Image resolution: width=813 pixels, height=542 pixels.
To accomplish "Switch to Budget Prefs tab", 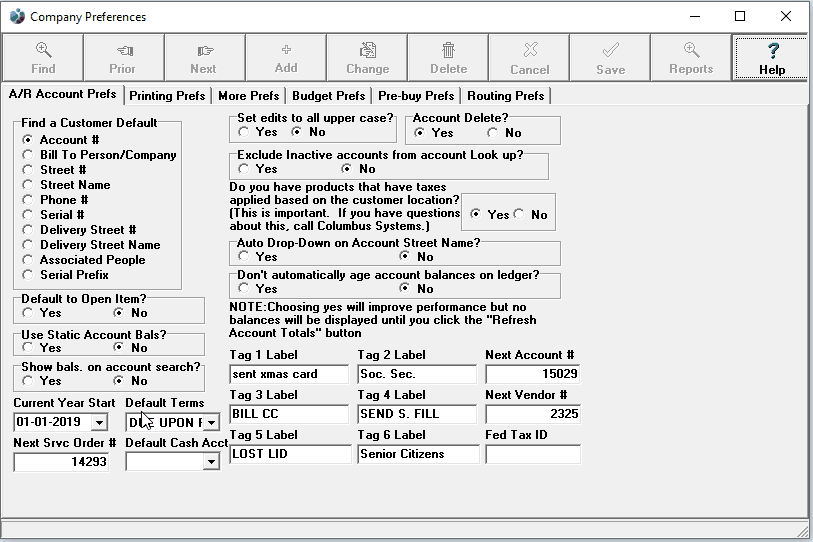I will [328, 96].
